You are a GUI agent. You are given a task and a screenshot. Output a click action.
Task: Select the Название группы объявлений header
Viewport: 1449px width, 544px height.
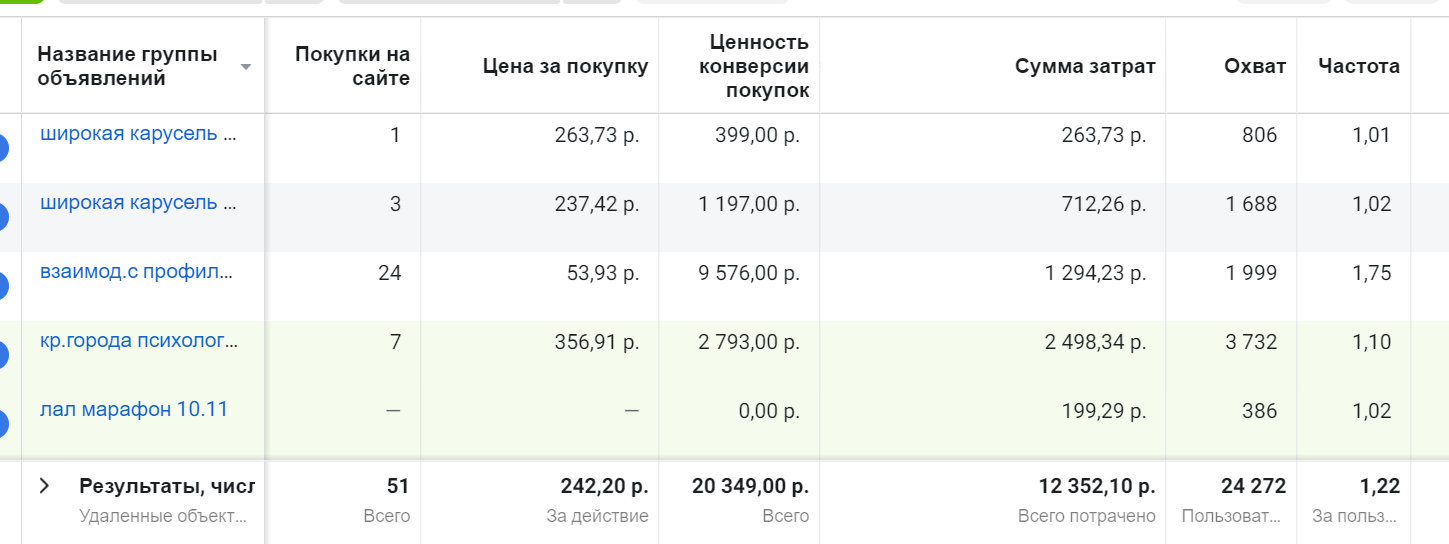127,66
